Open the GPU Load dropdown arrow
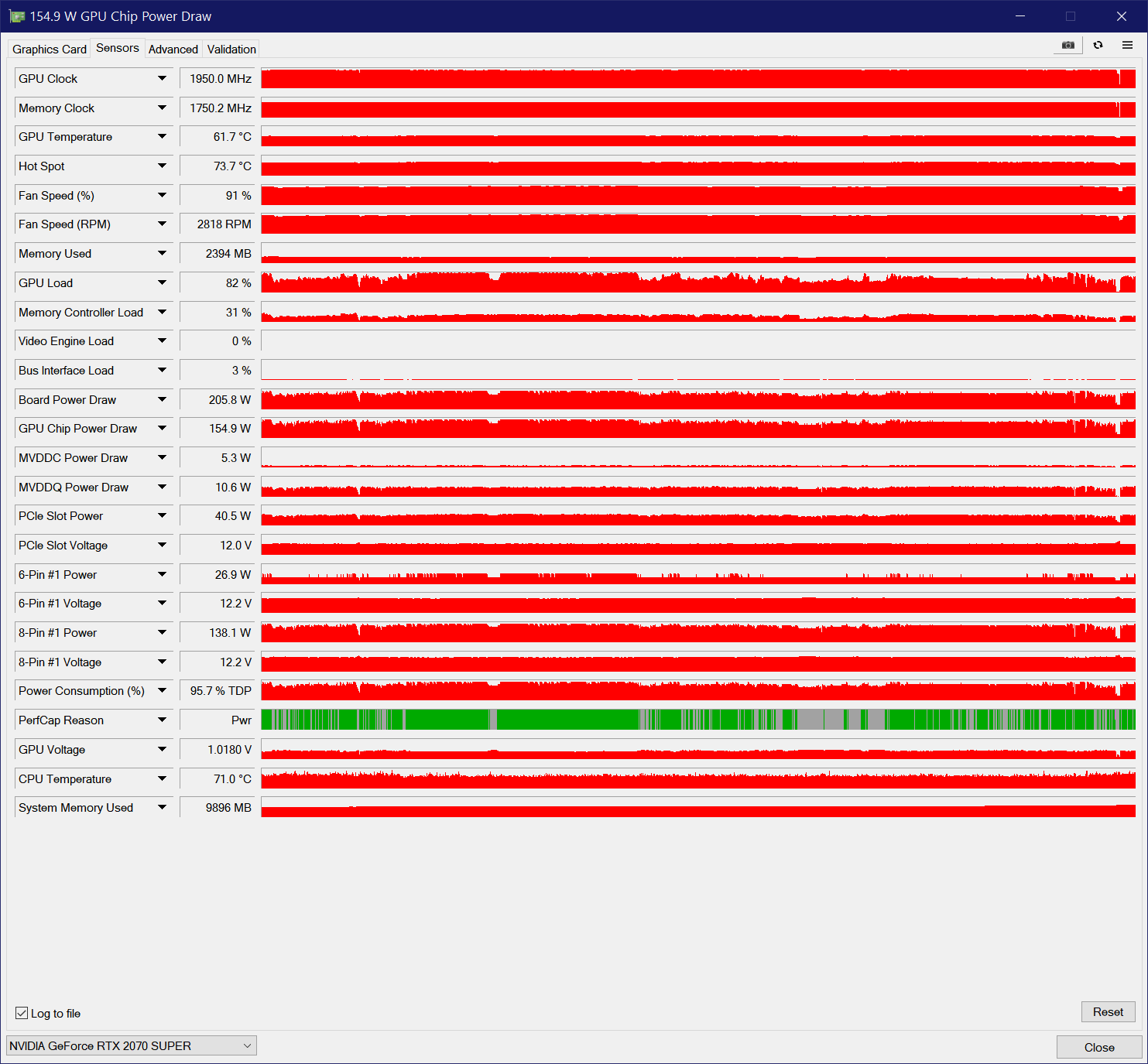 (162, 283)
